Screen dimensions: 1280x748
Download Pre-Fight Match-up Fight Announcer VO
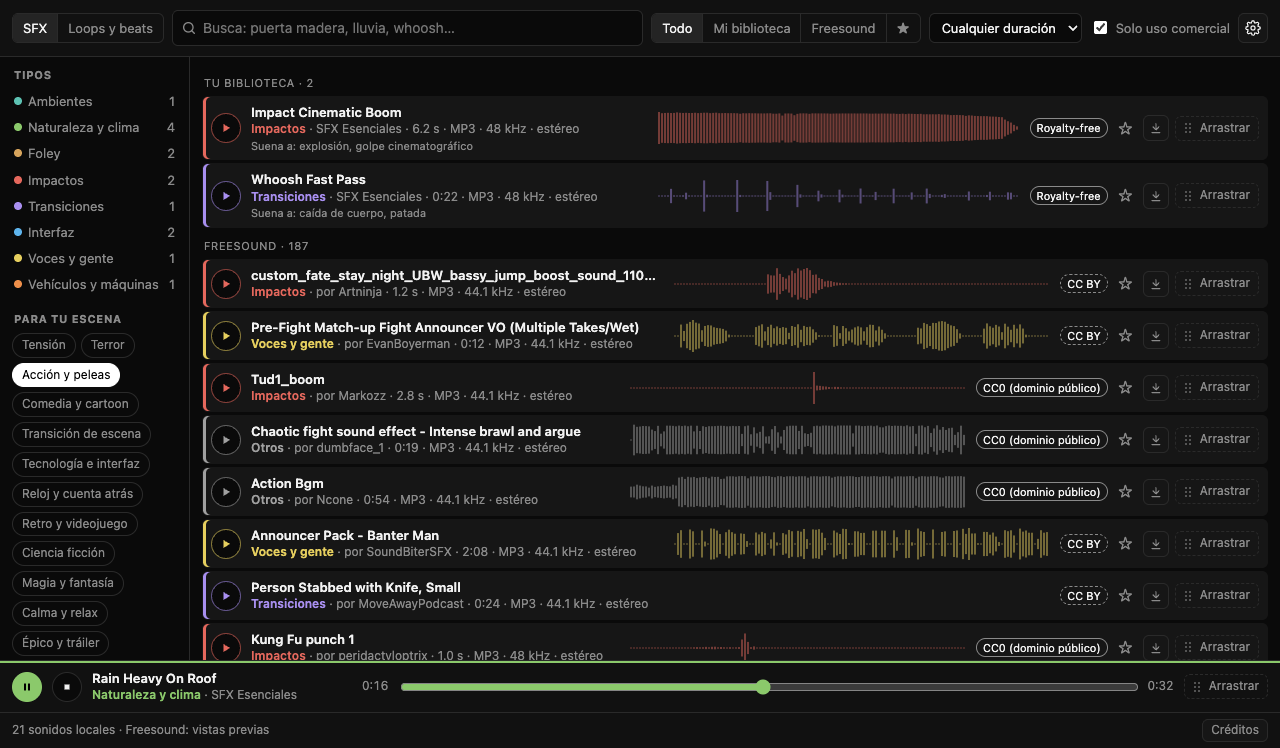pyautogui.click(x=1156, y=335)
